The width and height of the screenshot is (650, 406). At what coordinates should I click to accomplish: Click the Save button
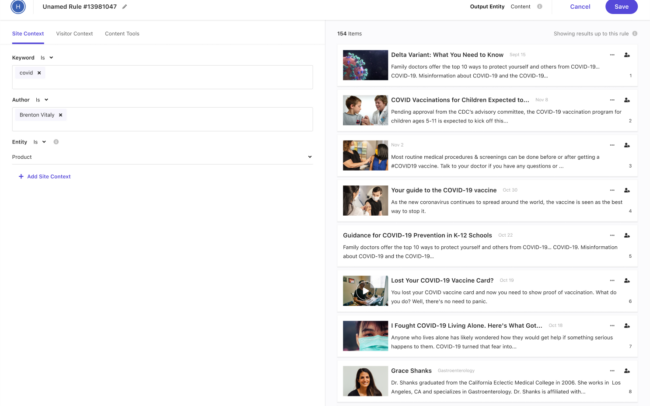(x=621, y=7)
